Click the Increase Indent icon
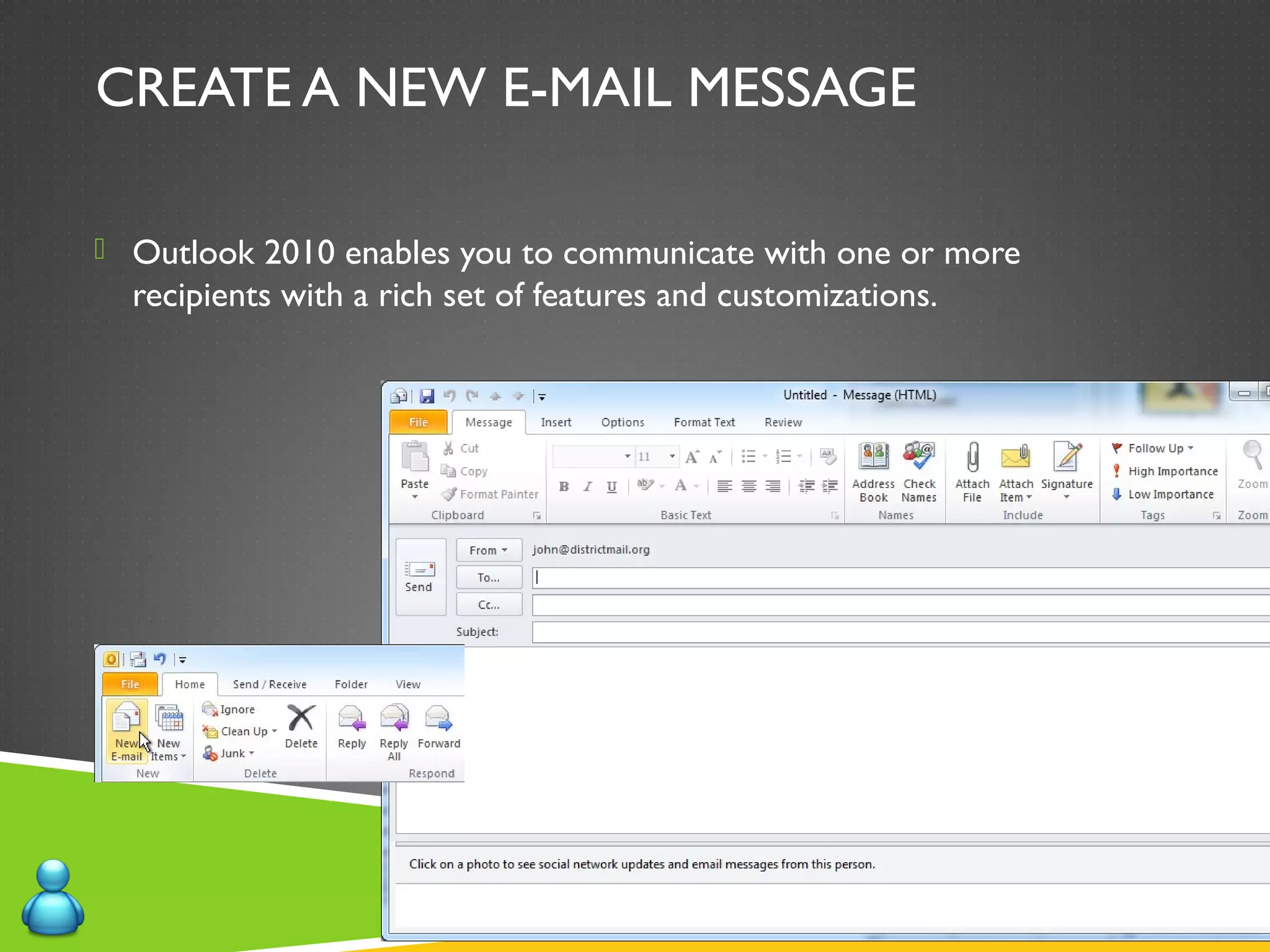The height and width of the screenshot is (952, 1270). (830, 487)
